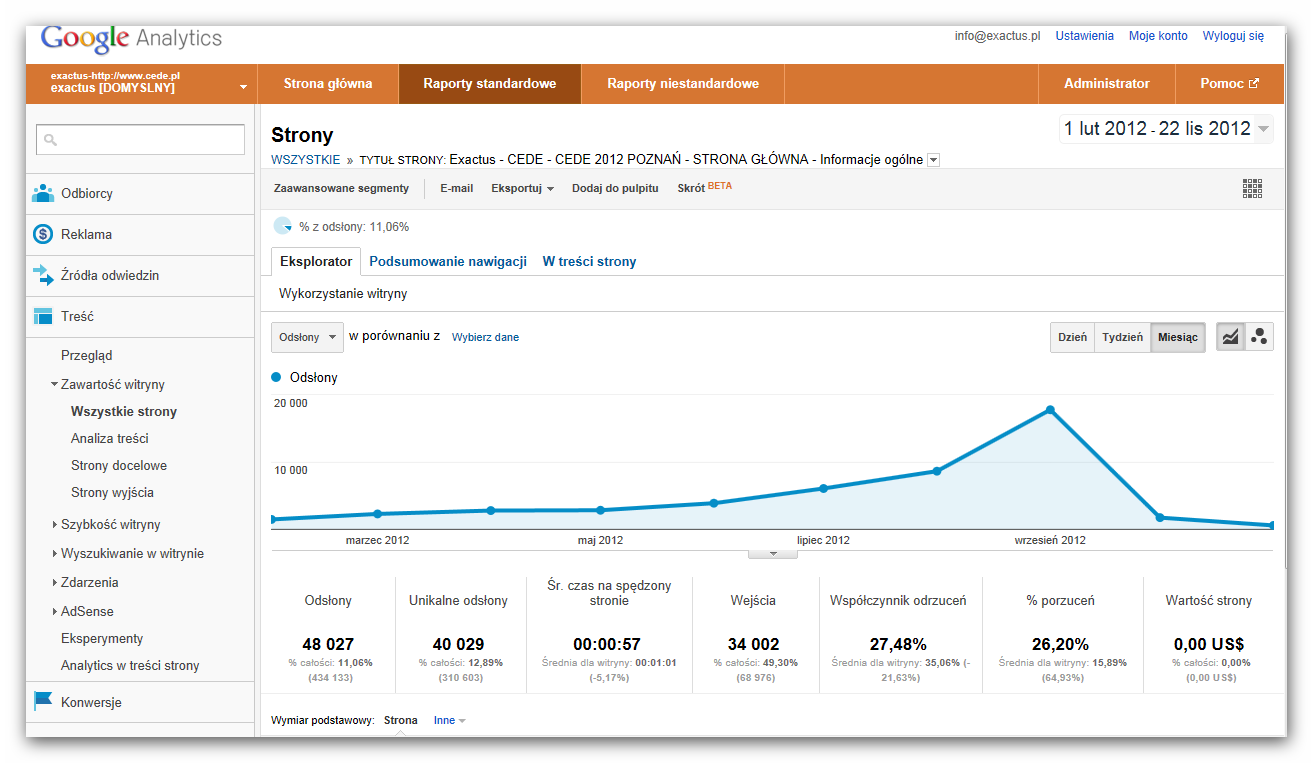Open the grid view icon in toolbar
Viewport: 1313px width, 763px height.
1252,188
